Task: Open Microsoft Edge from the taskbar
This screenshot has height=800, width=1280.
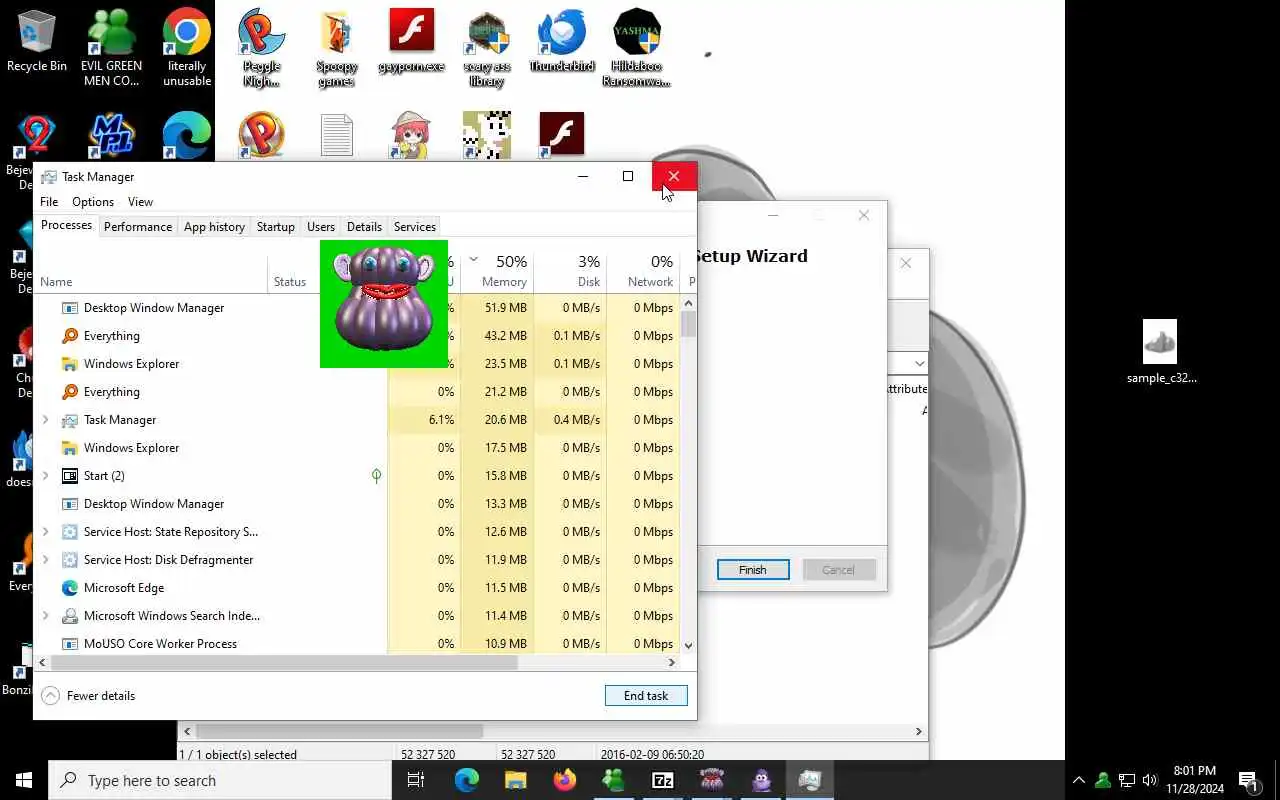Action: [x=467, y=780]
